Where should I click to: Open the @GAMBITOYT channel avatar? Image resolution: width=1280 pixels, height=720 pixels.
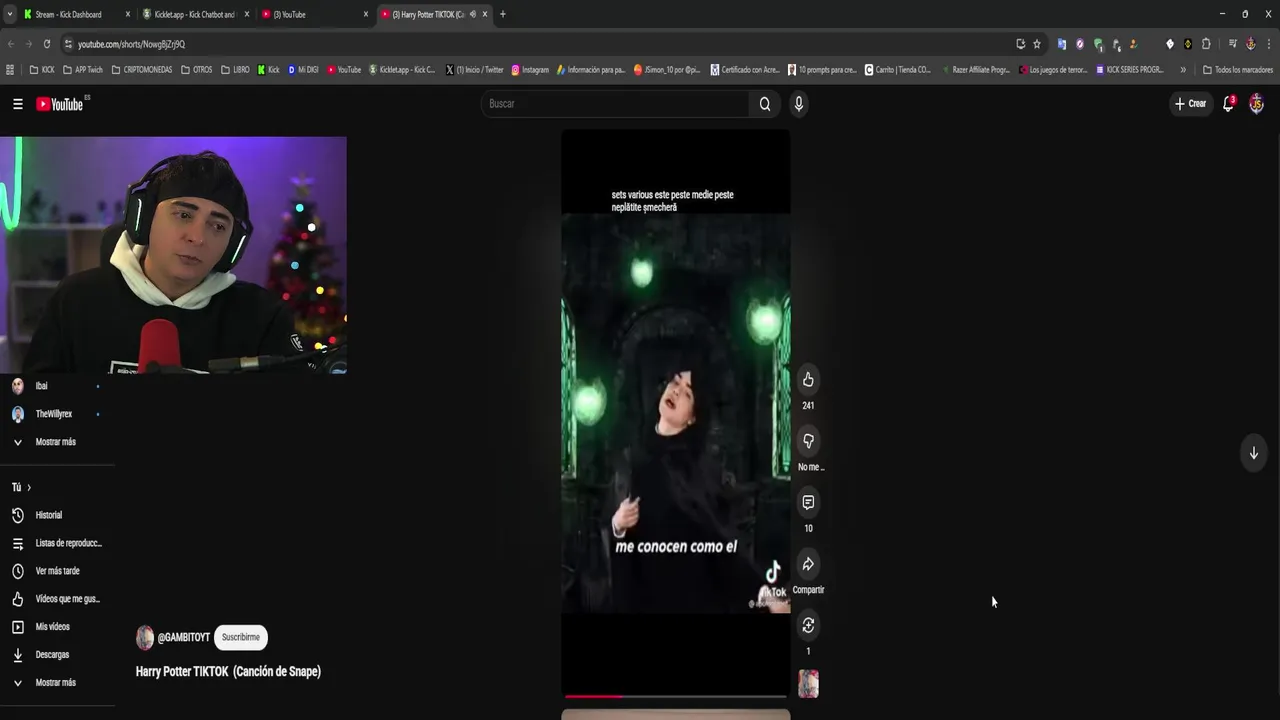pyautogui.click(x=145, y=638)
